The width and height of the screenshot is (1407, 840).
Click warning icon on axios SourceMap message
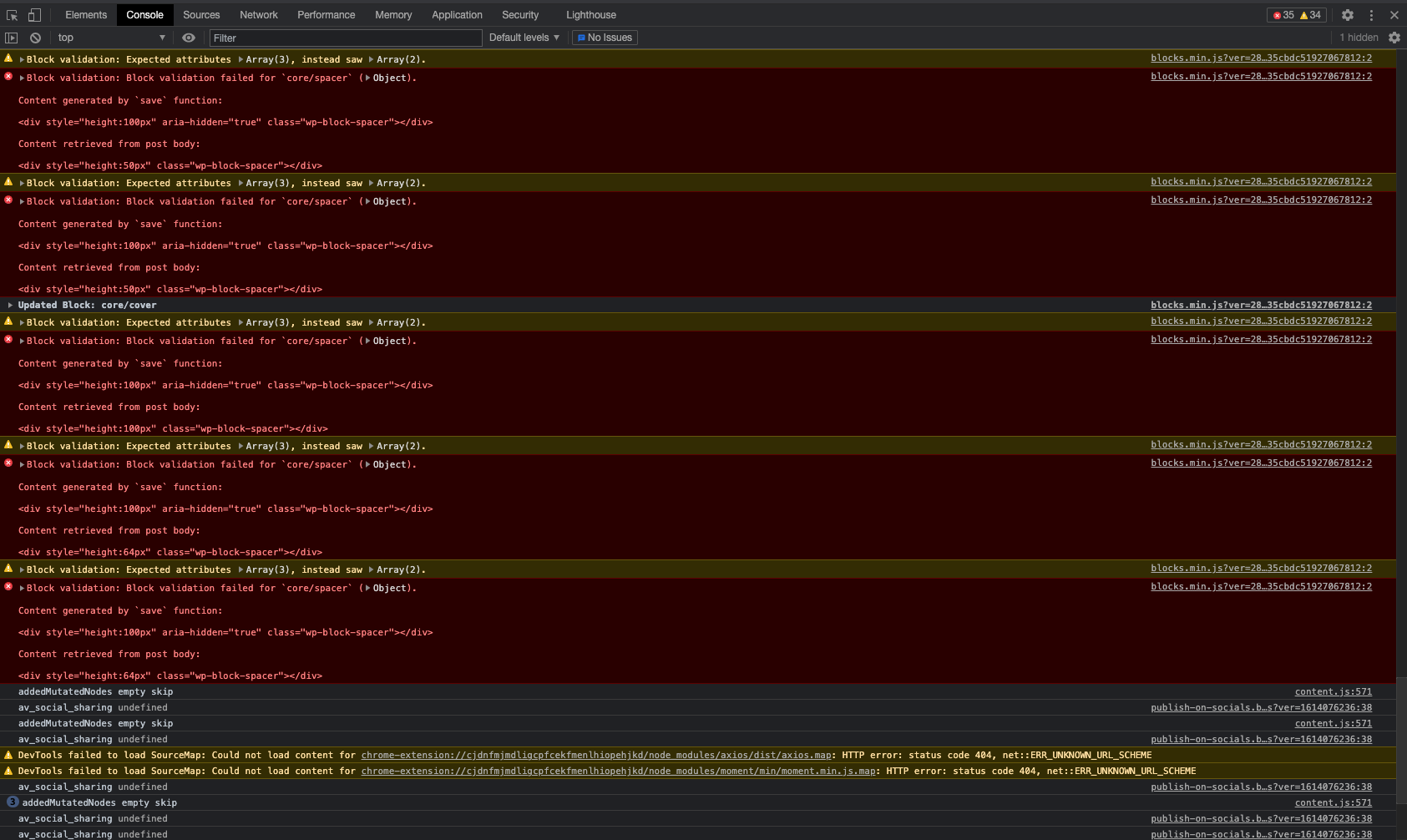(8, 755)
